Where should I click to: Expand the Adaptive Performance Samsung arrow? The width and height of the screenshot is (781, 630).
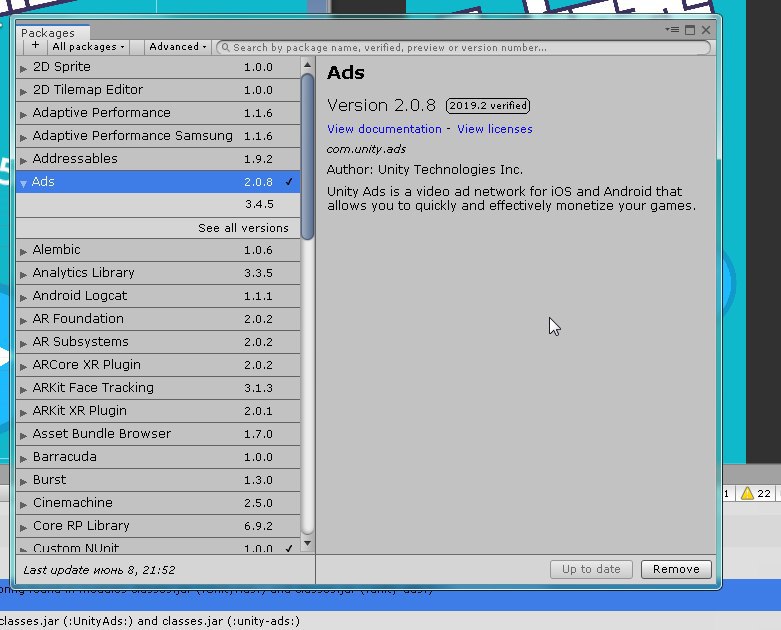(23, 137)
